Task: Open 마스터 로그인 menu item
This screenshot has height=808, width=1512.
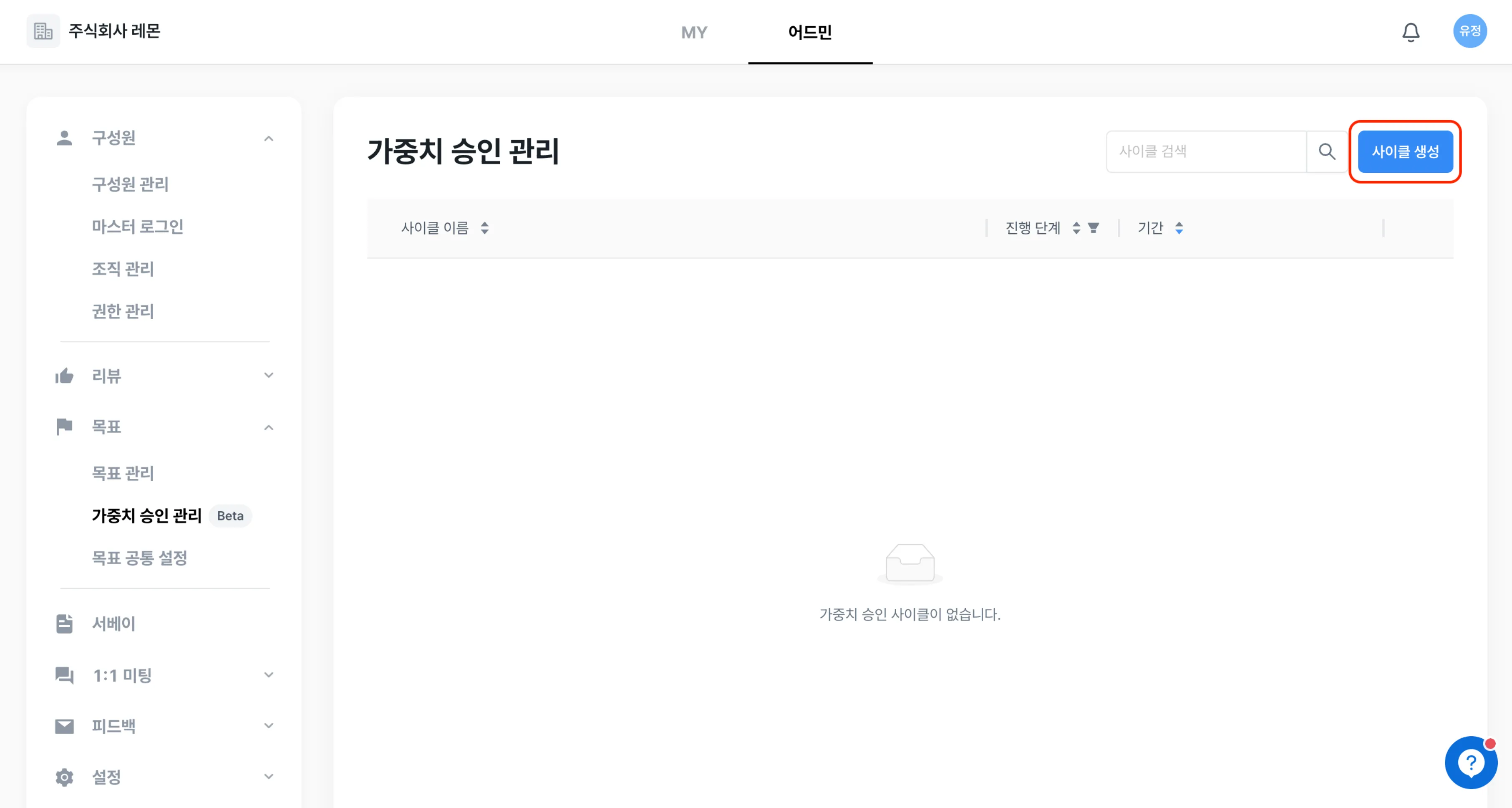Action: [137, 227]
